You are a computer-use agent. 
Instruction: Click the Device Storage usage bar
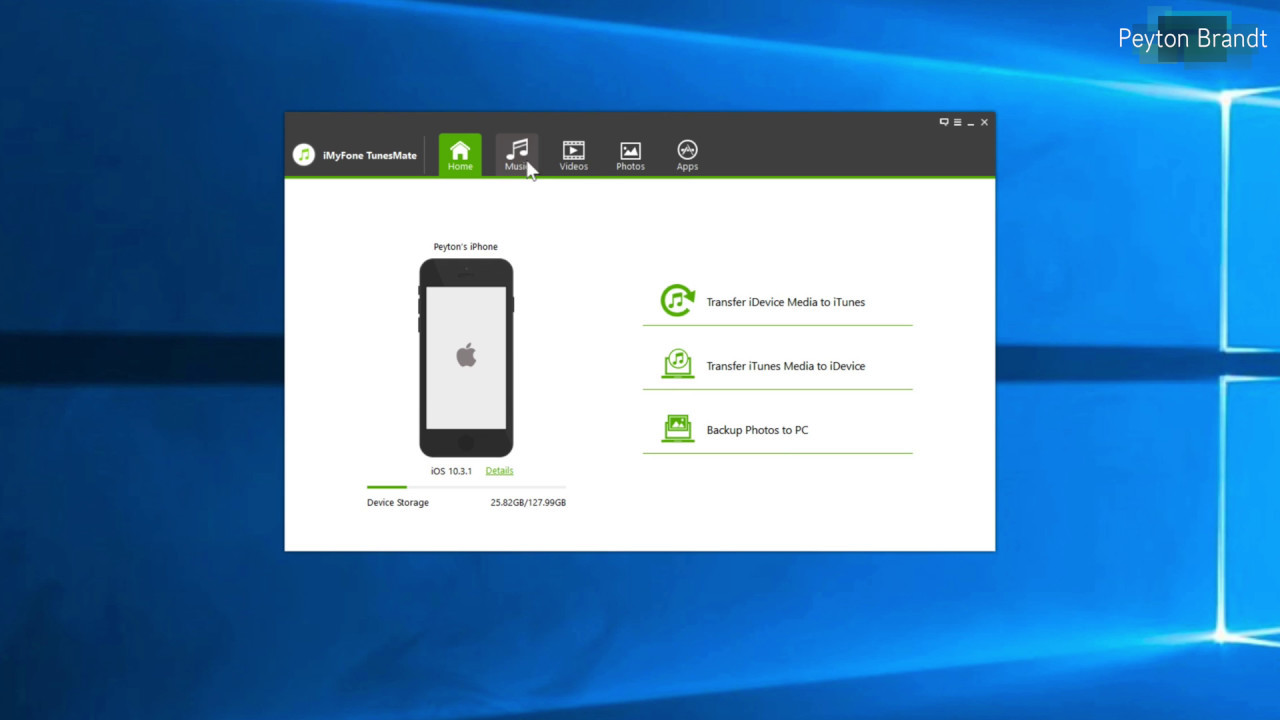(466, 487)
